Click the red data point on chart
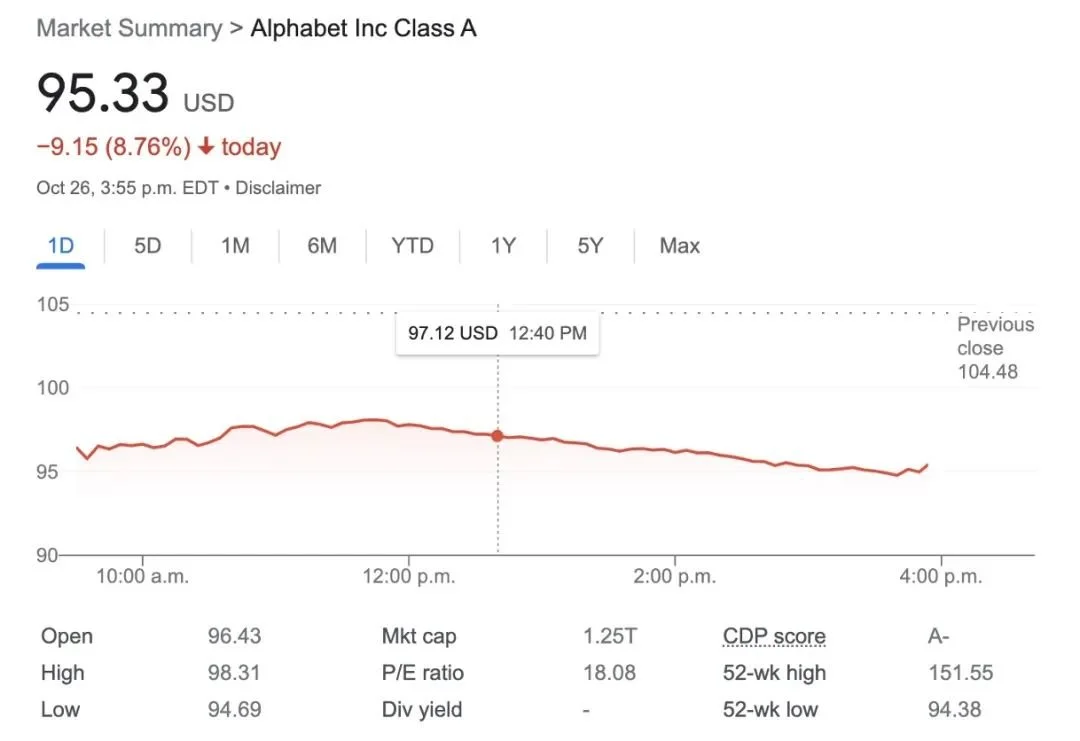Image resolution: width=1080 pixels, height=741 pixels. (x=497, y=436)
